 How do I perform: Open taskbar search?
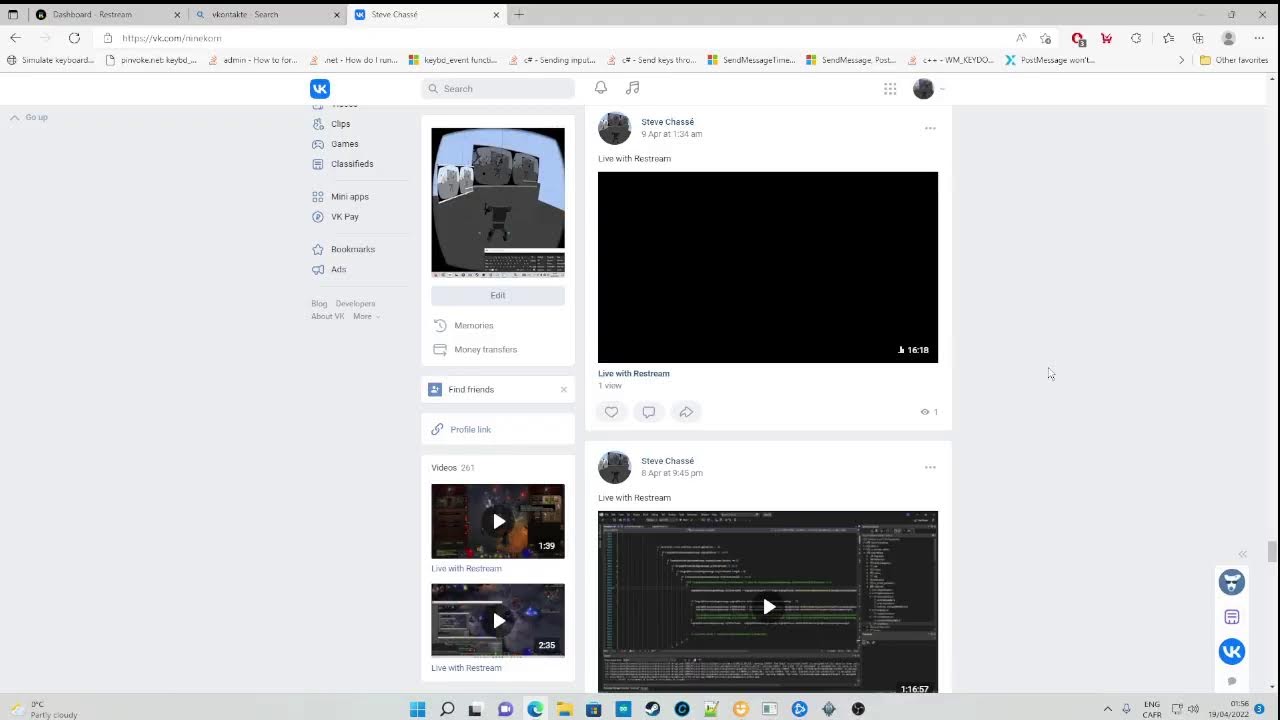click(x=447, y=709)
